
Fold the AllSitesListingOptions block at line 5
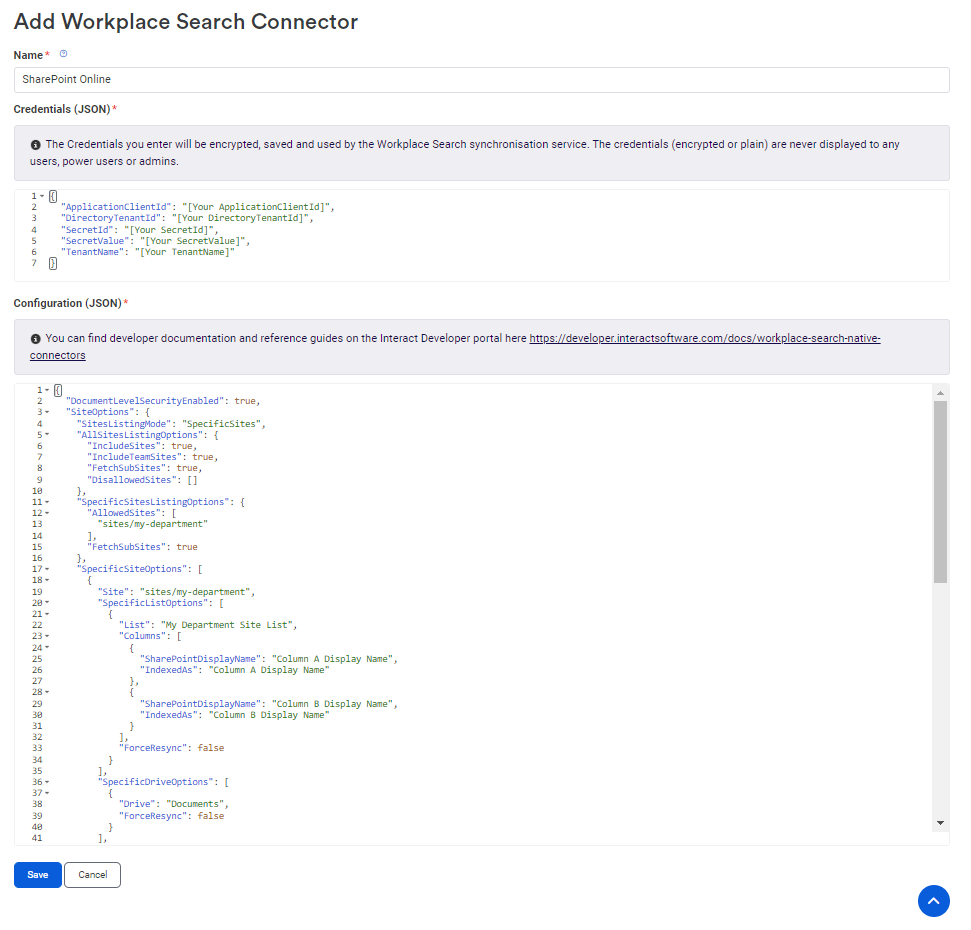47,435
